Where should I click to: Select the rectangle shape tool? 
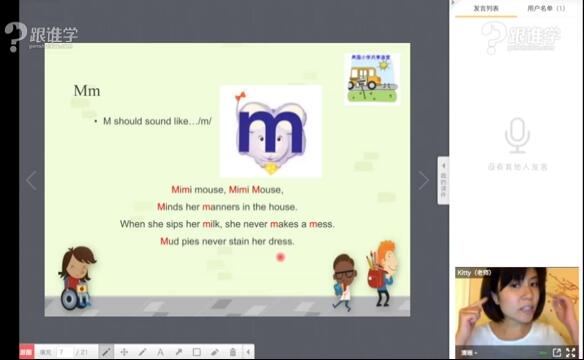[197, 352]
